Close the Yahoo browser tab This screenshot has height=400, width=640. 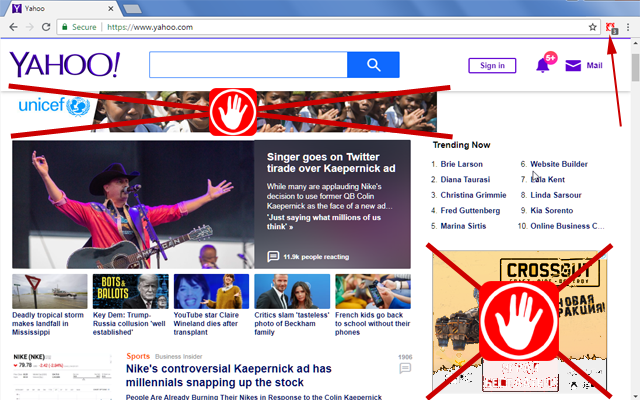pos(111,8)
